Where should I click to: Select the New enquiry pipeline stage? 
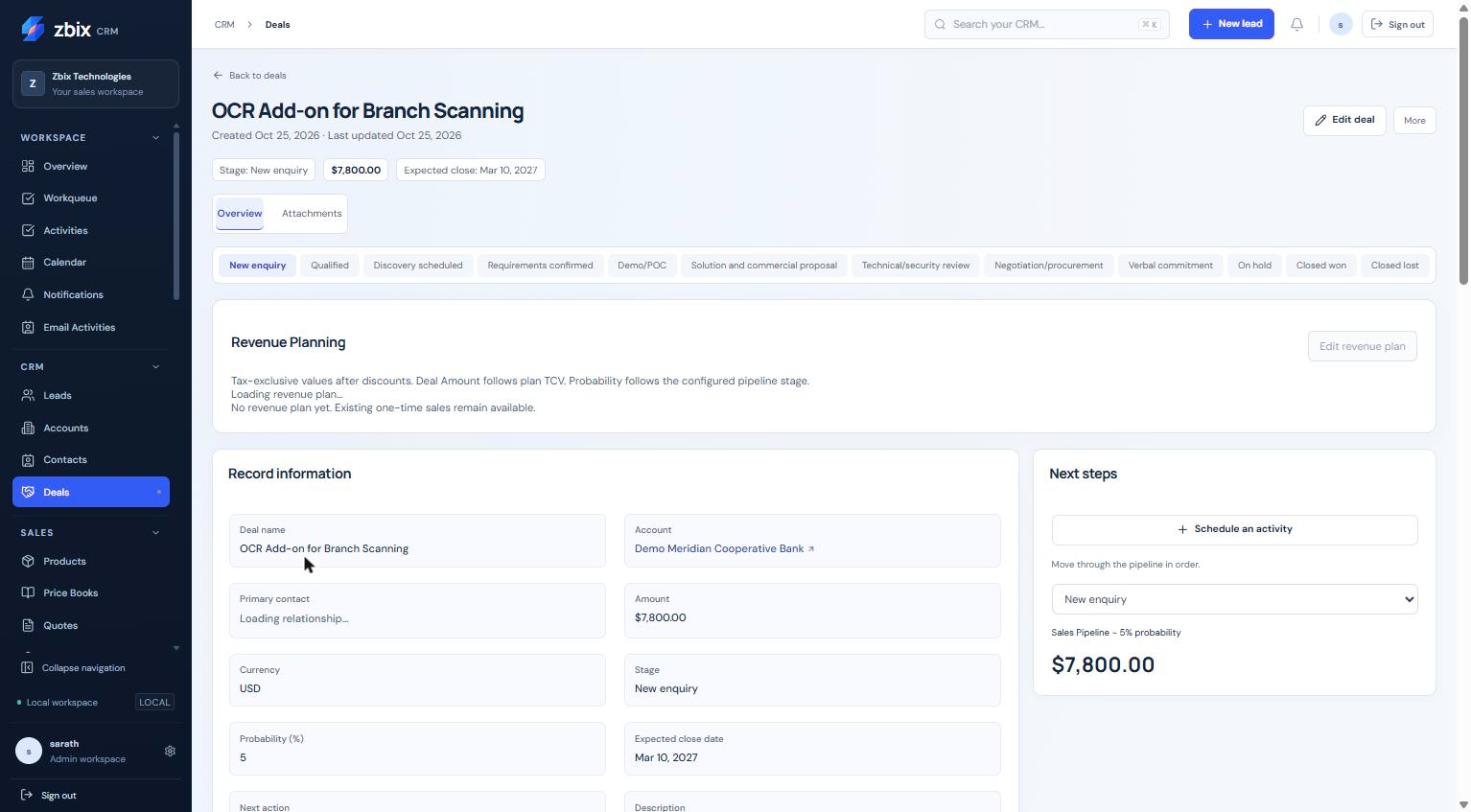pyautogui.click(x=257, y=265)
